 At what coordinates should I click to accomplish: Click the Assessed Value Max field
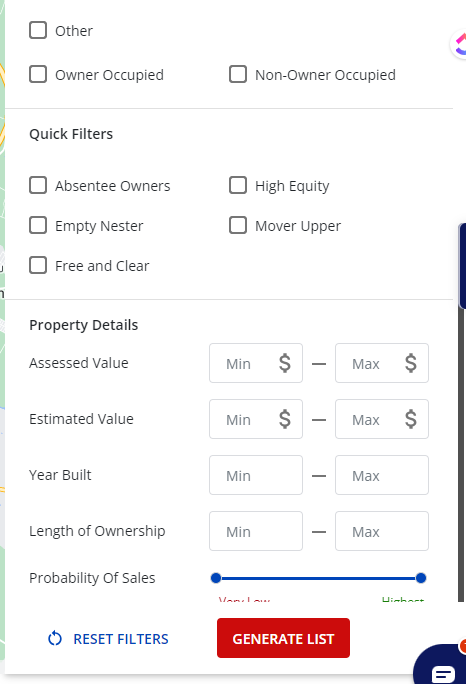(382, 363)
